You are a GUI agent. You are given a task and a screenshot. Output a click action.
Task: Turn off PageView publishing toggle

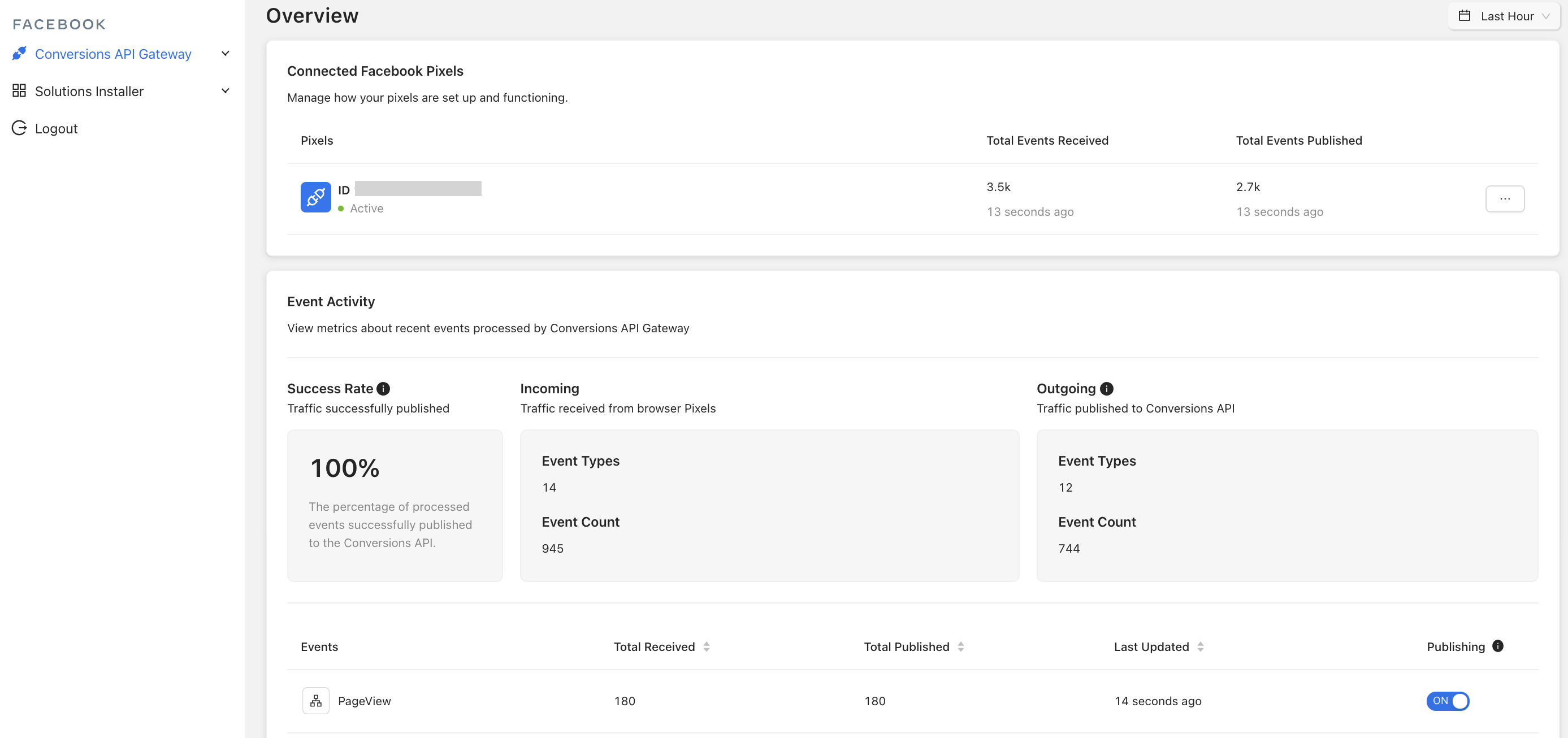pos(1448,701)
